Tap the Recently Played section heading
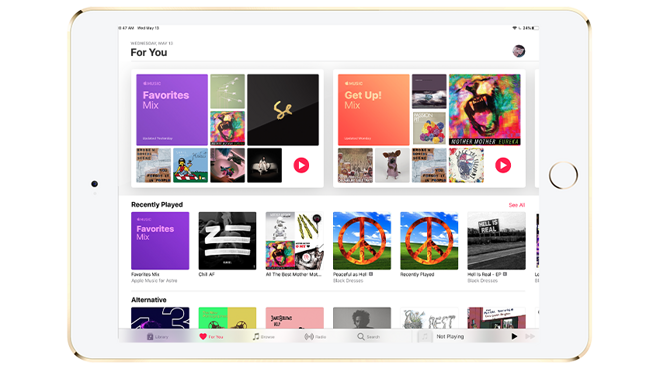The height and width of the screenshot is (369, 660). pos(157,204)
